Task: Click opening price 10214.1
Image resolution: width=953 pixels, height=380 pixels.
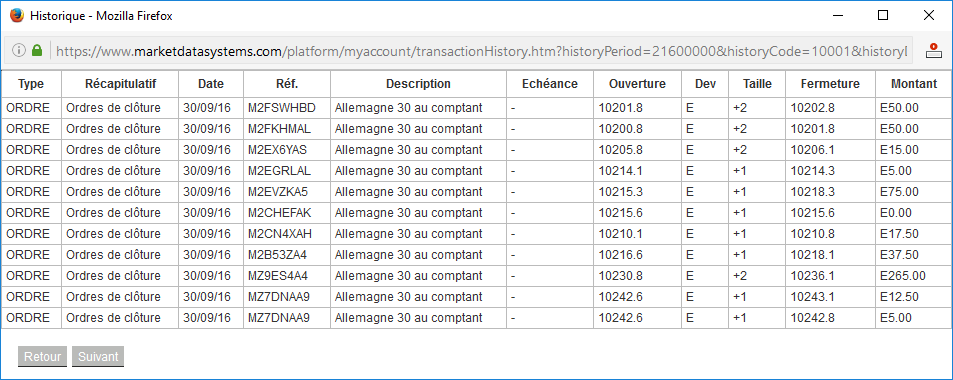Action: click(x=621, y=171)
